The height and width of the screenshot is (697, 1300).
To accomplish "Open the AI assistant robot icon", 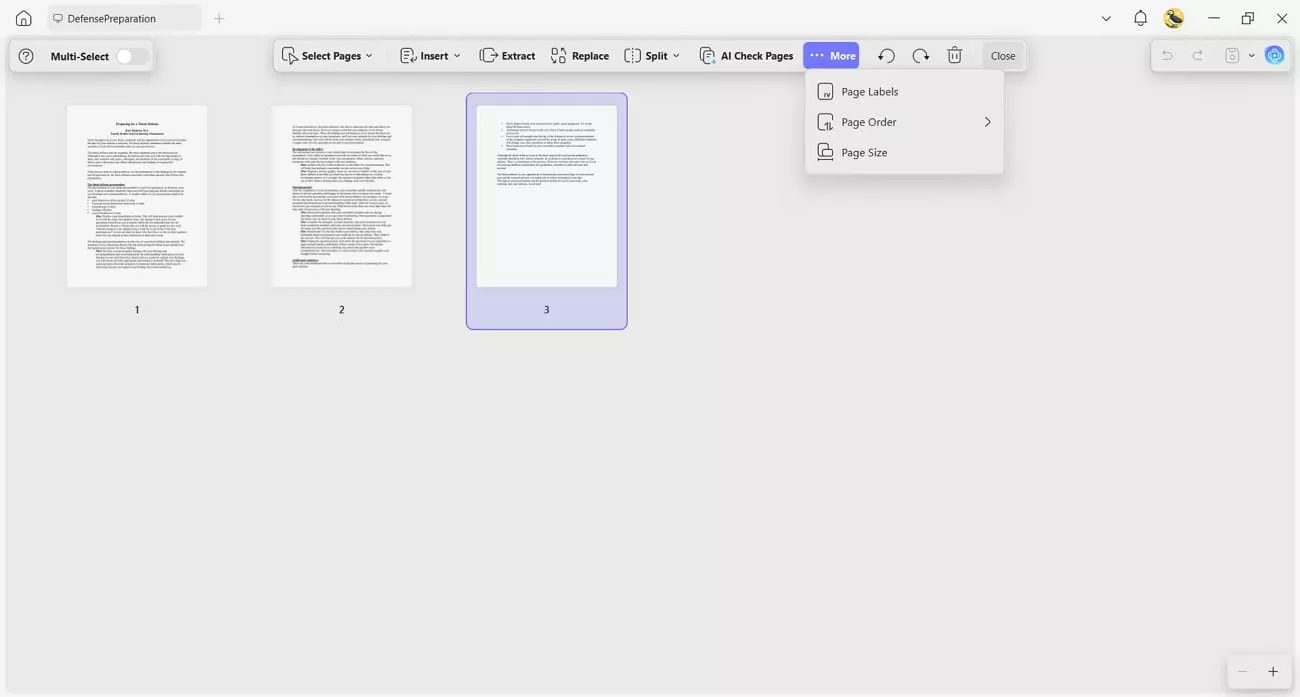I will click(1274, 54).
